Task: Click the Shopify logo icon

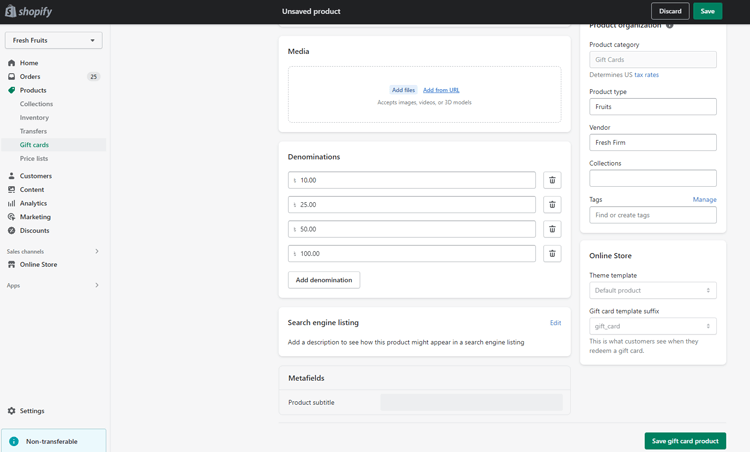Action: click(x=10, y=11)
